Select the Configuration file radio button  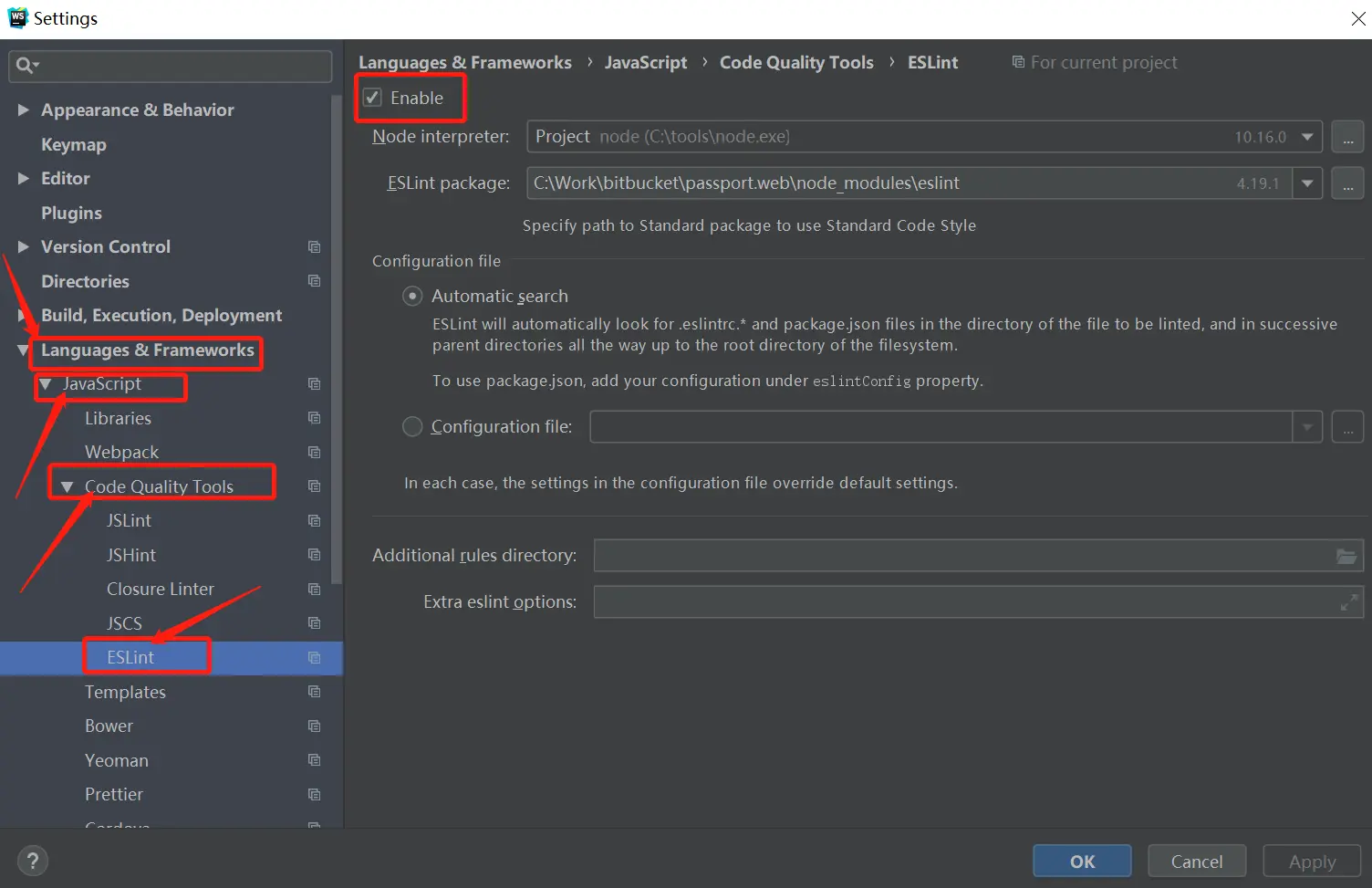coord(412,426)
